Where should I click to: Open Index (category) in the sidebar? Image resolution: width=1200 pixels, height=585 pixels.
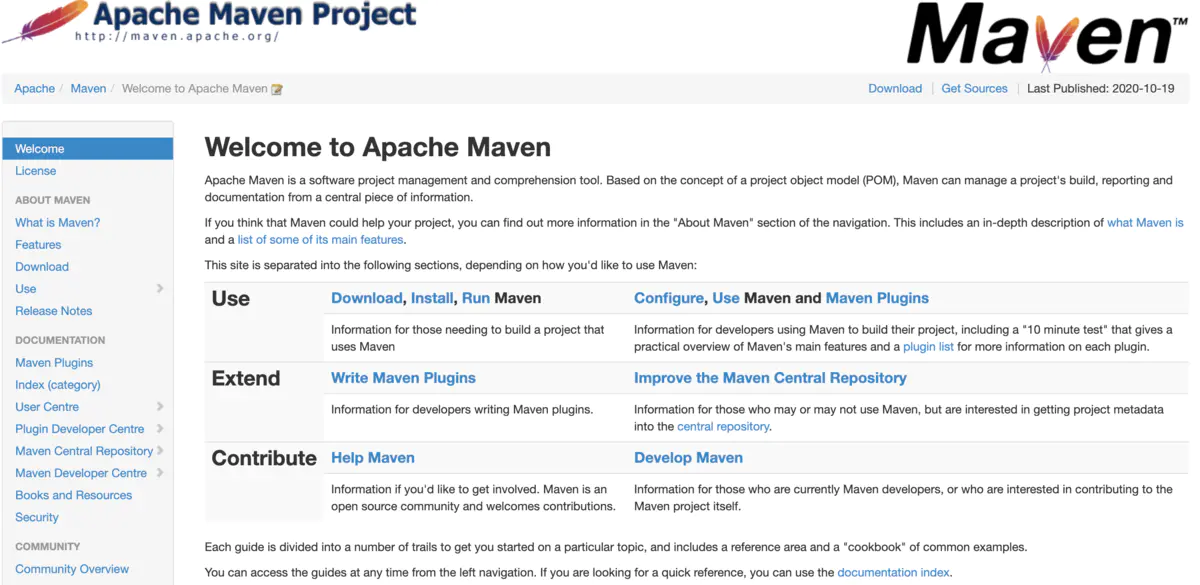(x=58, y=385)
